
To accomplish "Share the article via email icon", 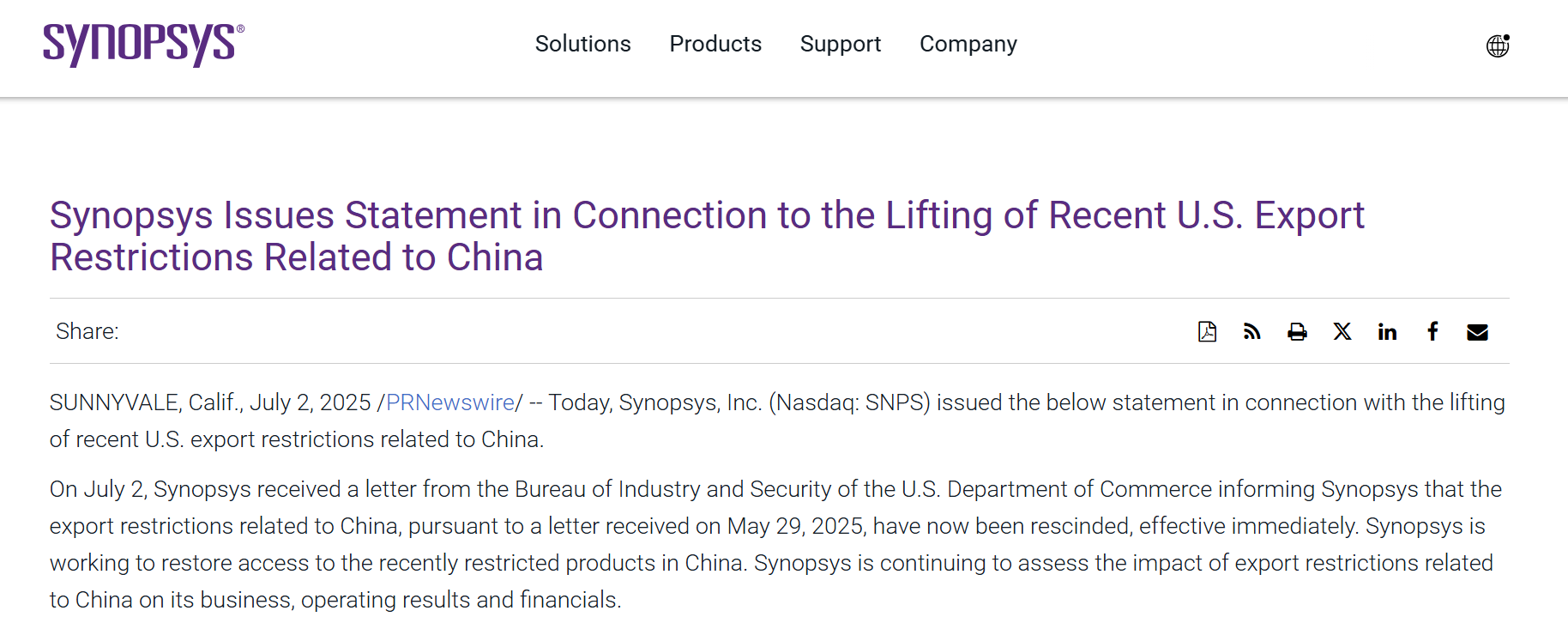I will click(1477, 332).
